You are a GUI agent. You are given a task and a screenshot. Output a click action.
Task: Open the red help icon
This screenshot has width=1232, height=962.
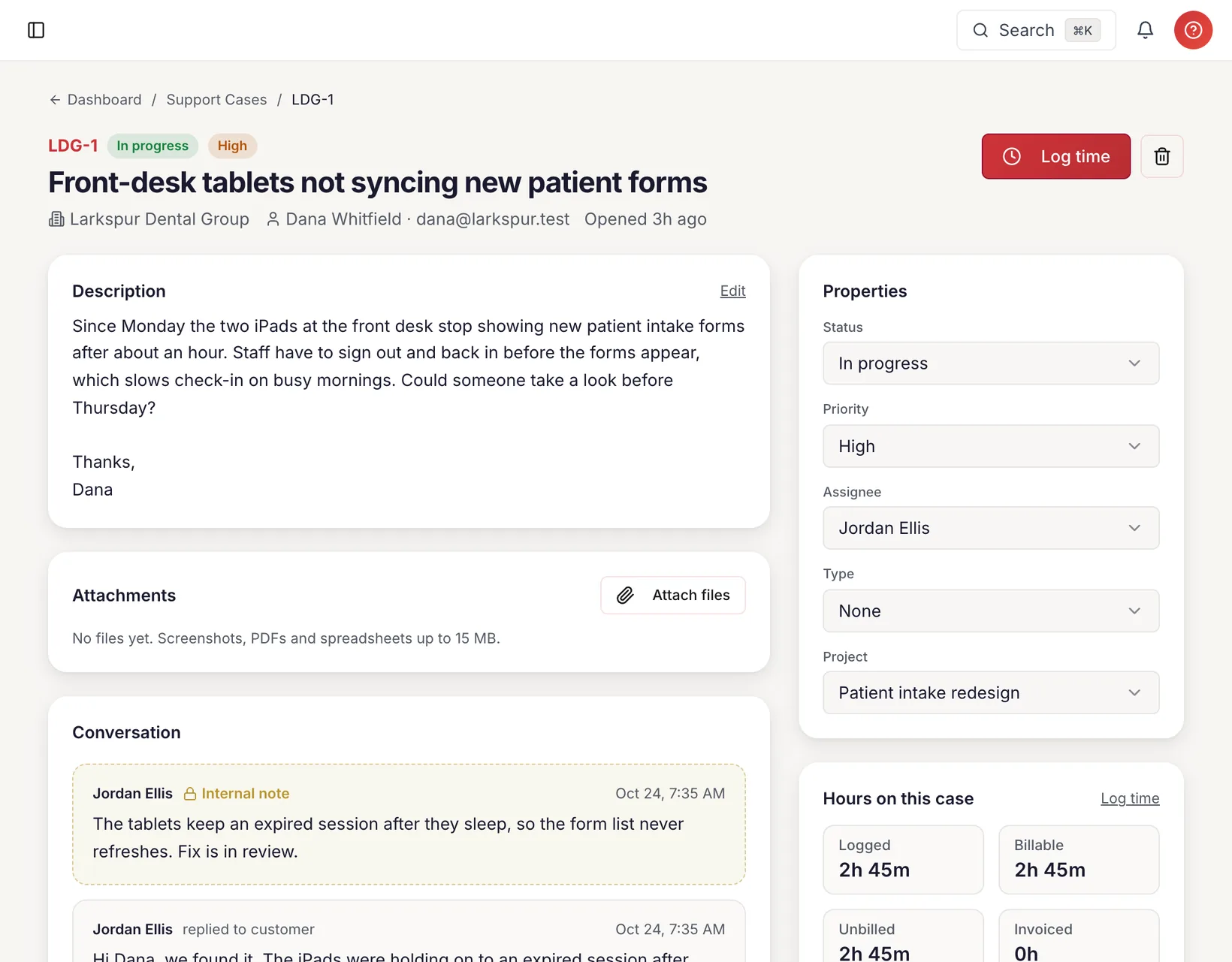(x=1193, y=30)
